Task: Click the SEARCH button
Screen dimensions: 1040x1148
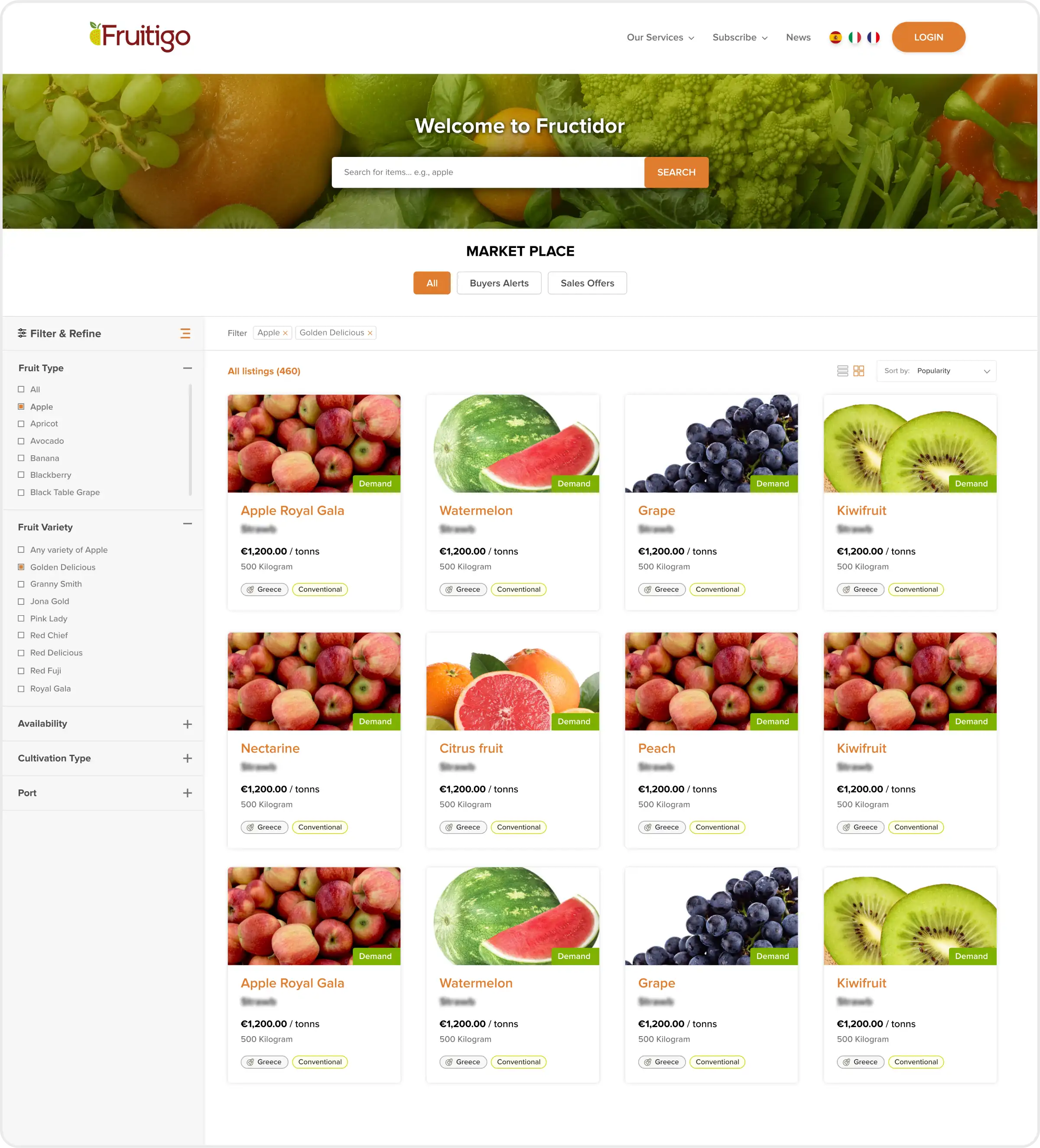Action: click(x=676, y=173)
